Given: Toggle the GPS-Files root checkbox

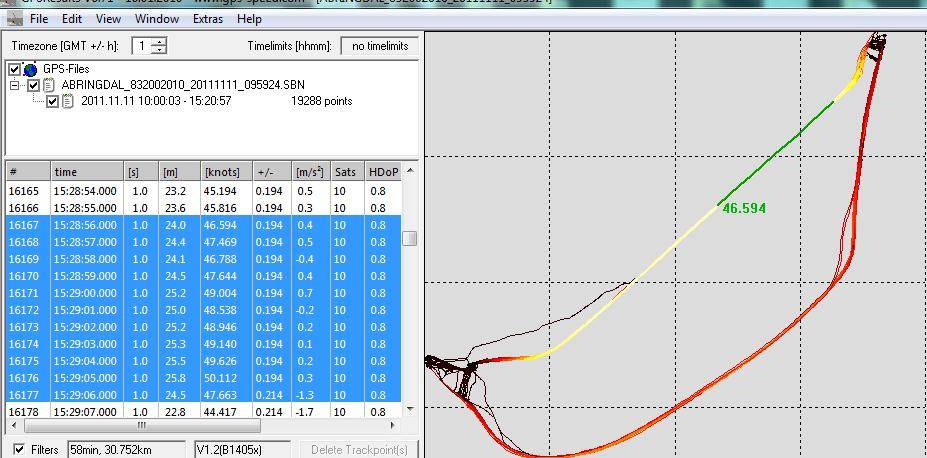Looking at the screenshot, I should (14, 69).
